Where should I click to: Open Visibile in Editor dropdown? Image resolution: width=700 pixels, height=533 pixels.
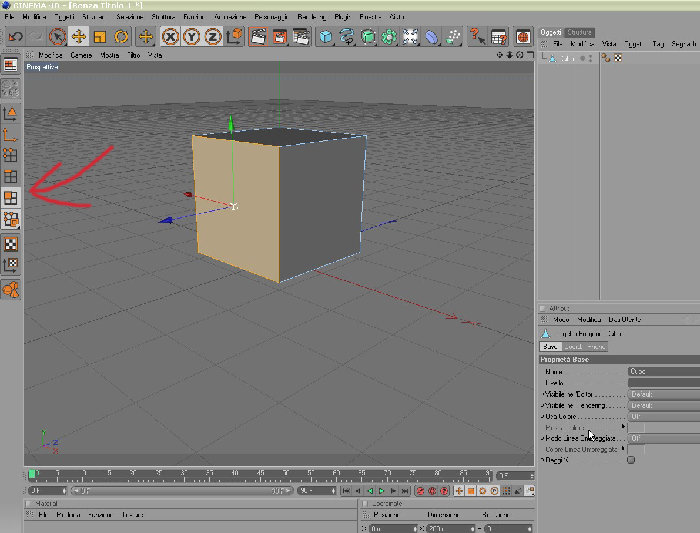pyautogui.click(x=664, y=394)
